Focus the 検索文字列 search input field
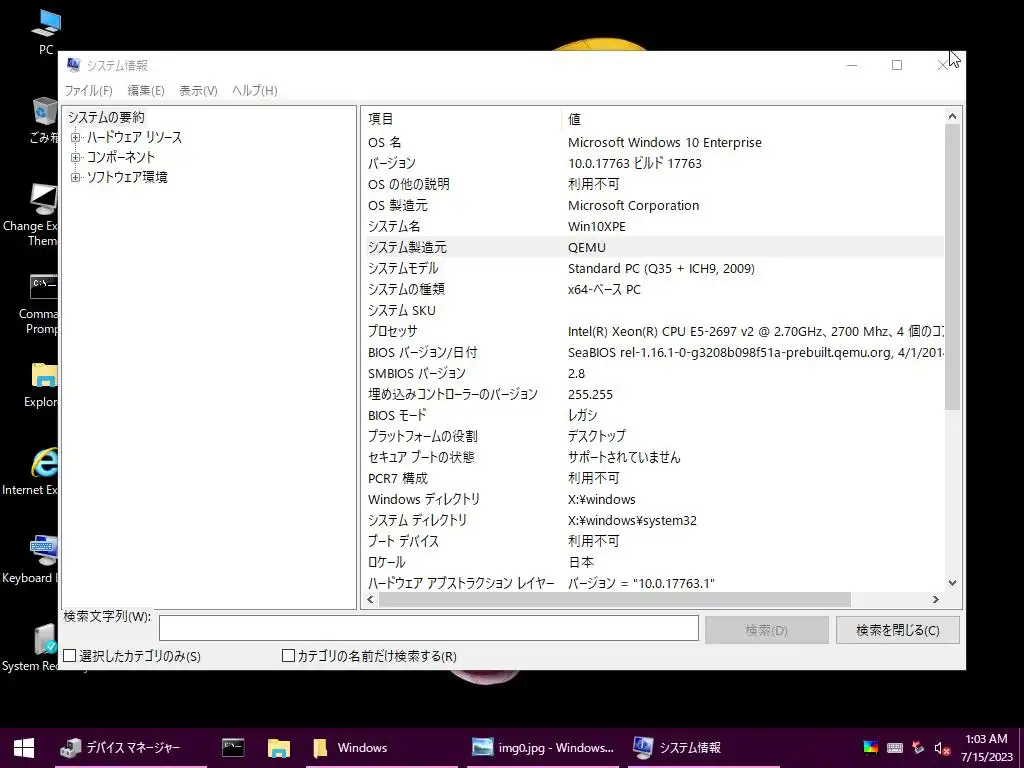The image size is (1024, 768). [x=428, y=629]
